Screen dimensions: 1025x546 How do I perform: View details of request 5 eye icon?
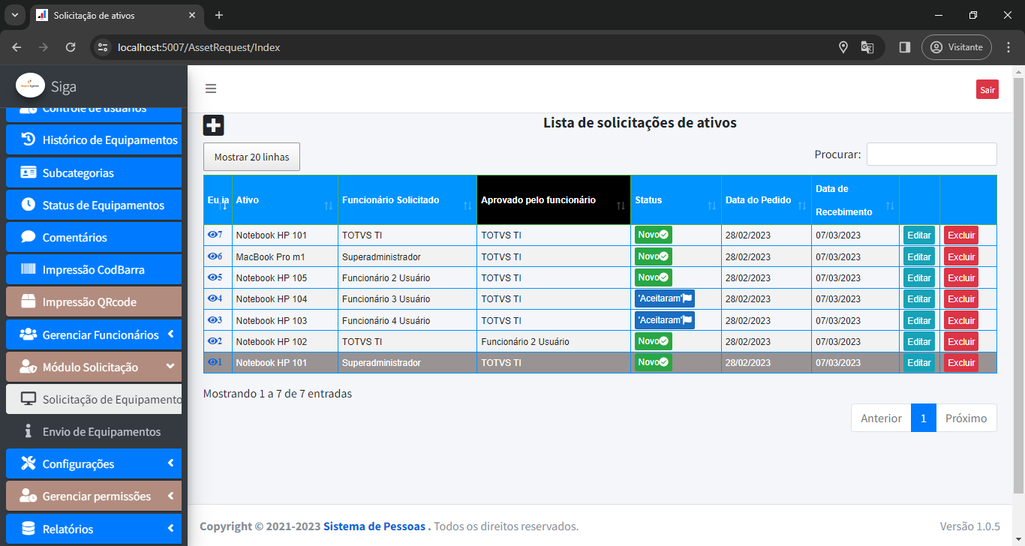[x=212, y=277]
